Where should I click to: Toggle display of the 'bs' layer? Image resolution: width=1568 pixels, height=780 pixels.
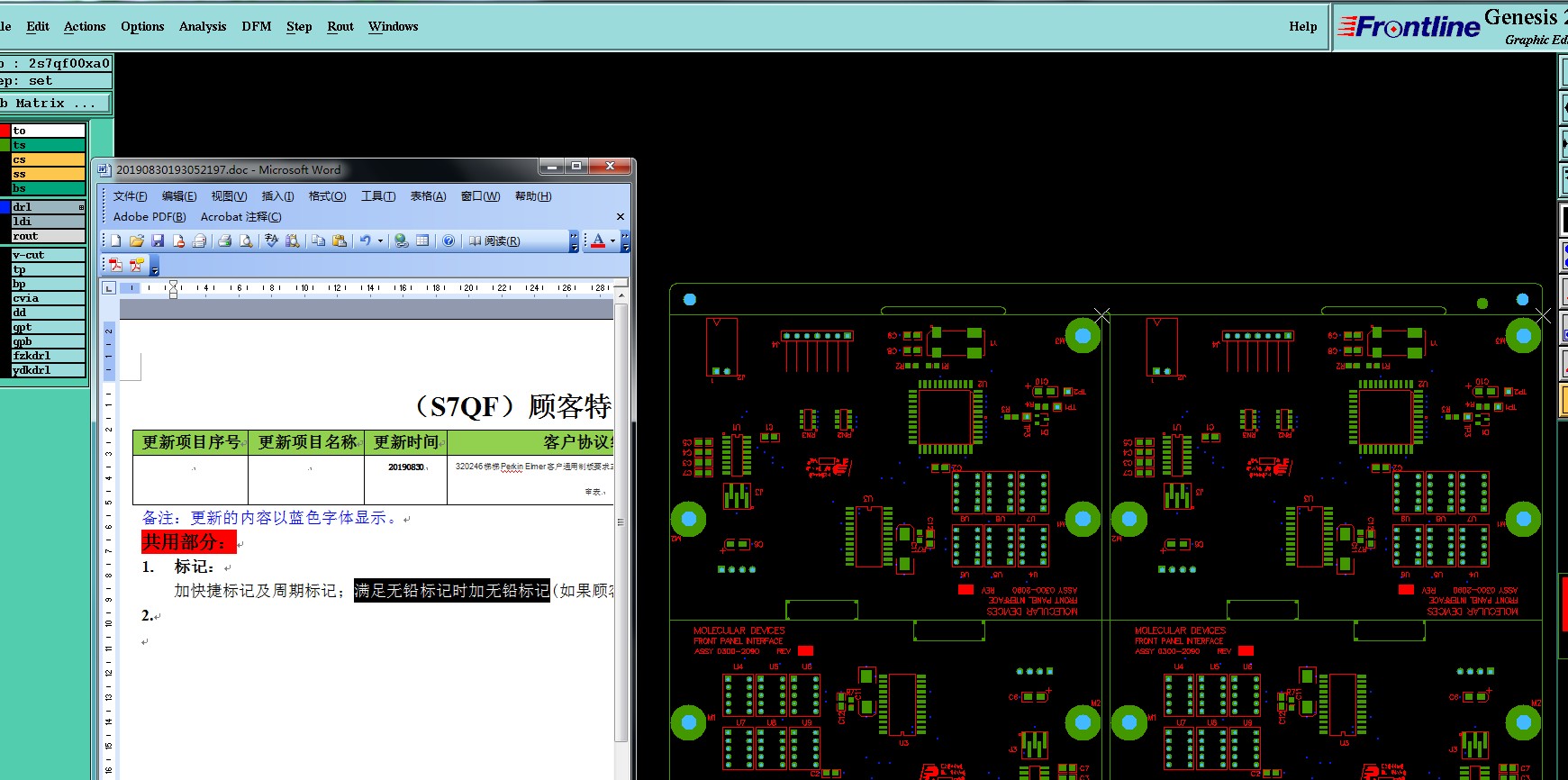pos(49,188)
